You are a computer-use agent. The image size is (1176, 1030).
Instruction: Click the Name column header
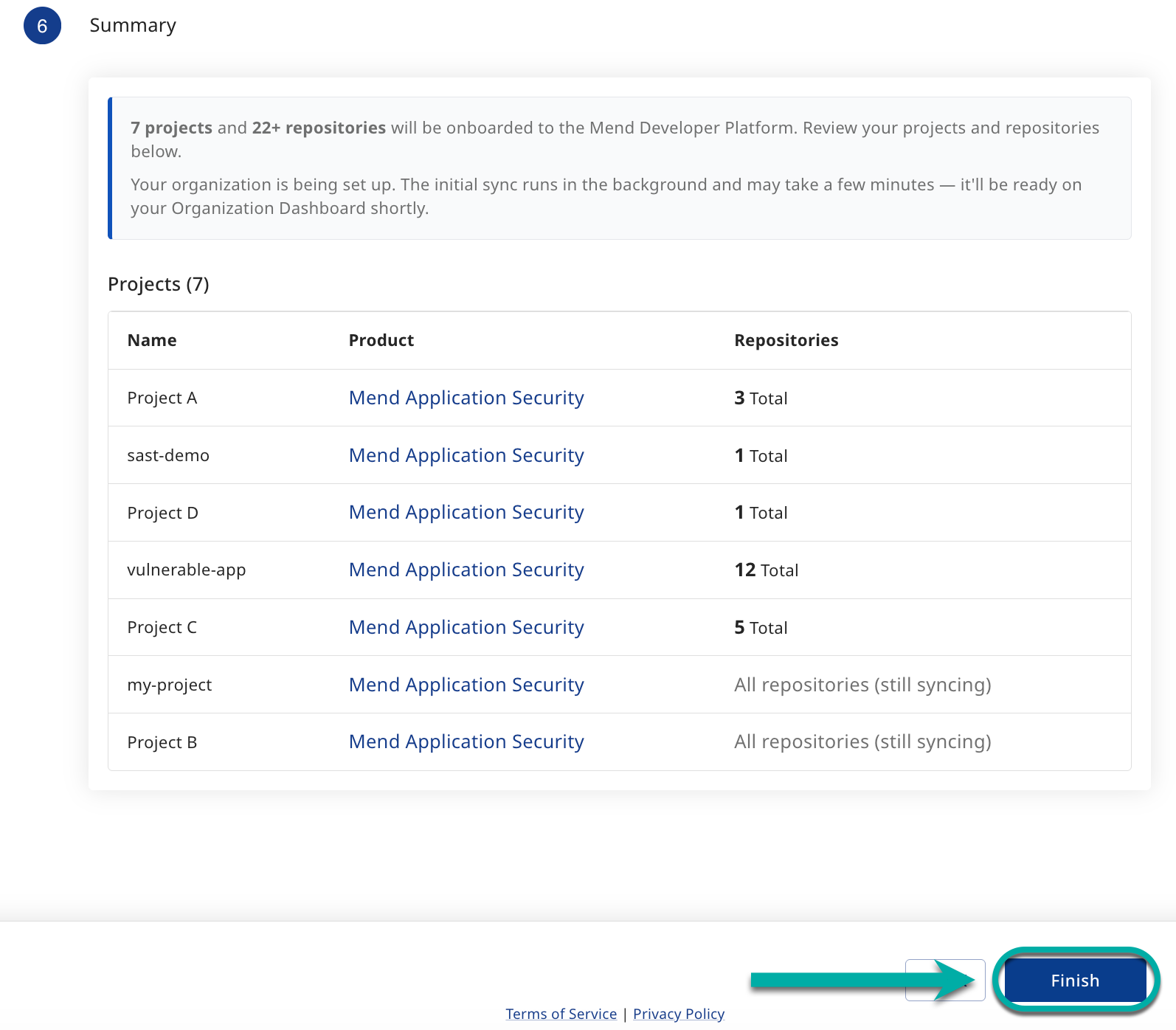[x=152, y=340]
